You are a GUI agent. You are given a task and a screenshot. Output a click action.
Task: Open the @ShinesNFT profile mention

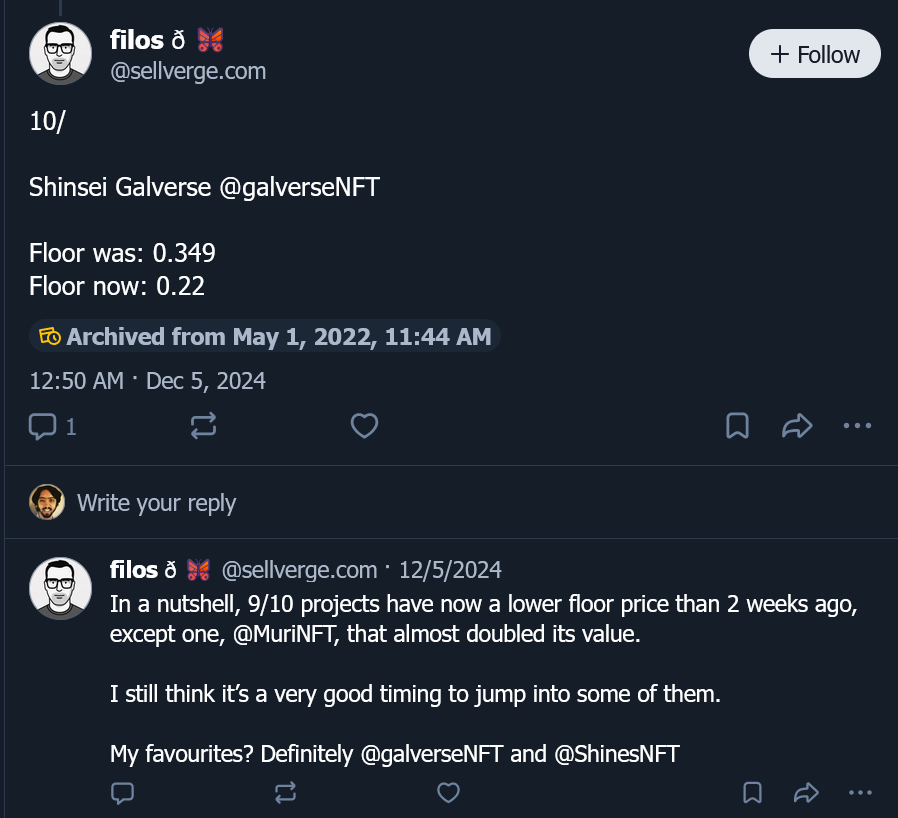coord(615,754)
